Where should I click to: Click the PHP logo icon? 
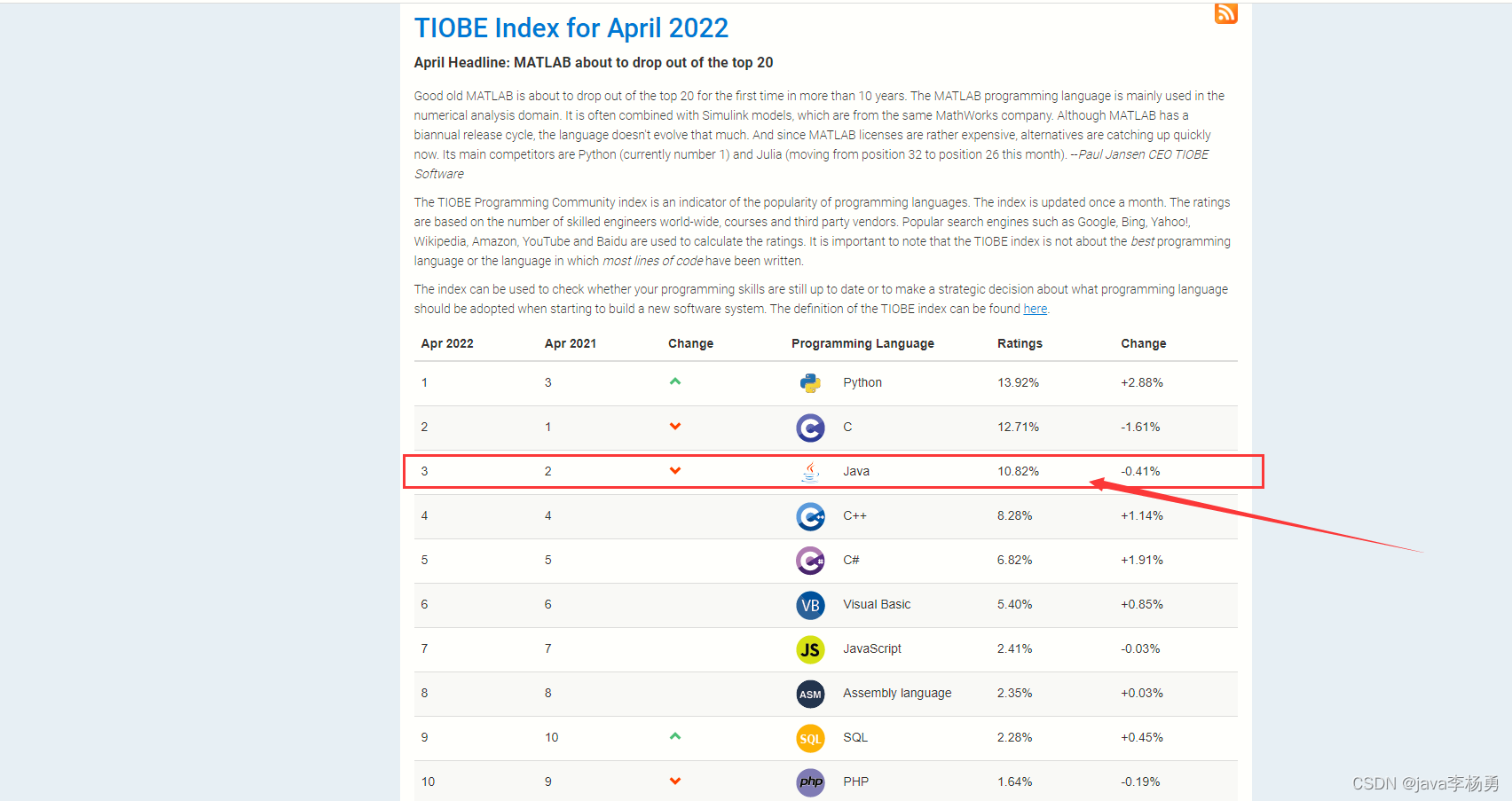tap(810, 781)
